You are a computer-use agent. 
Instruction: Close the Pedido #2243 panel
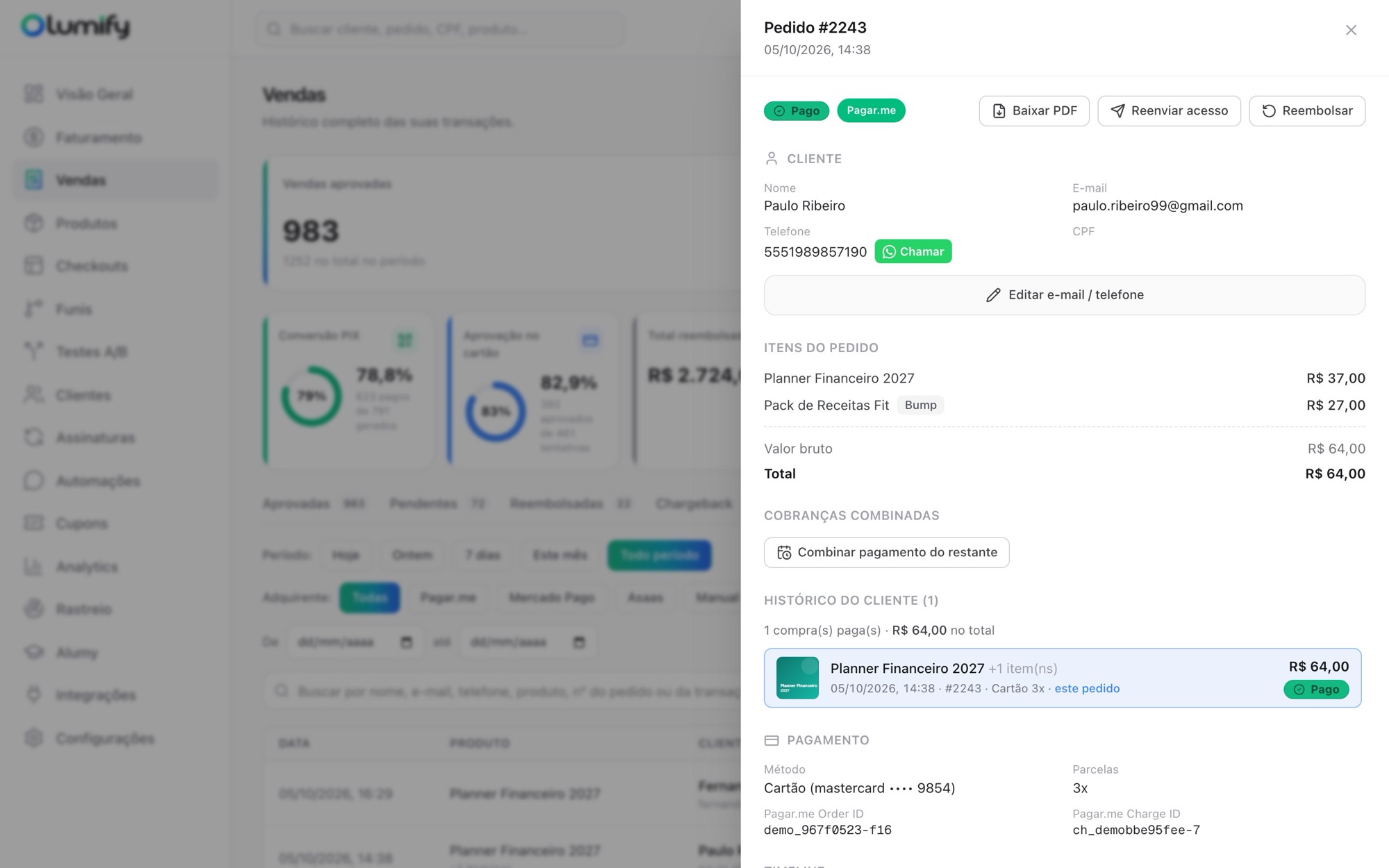tap(1351, 30)
